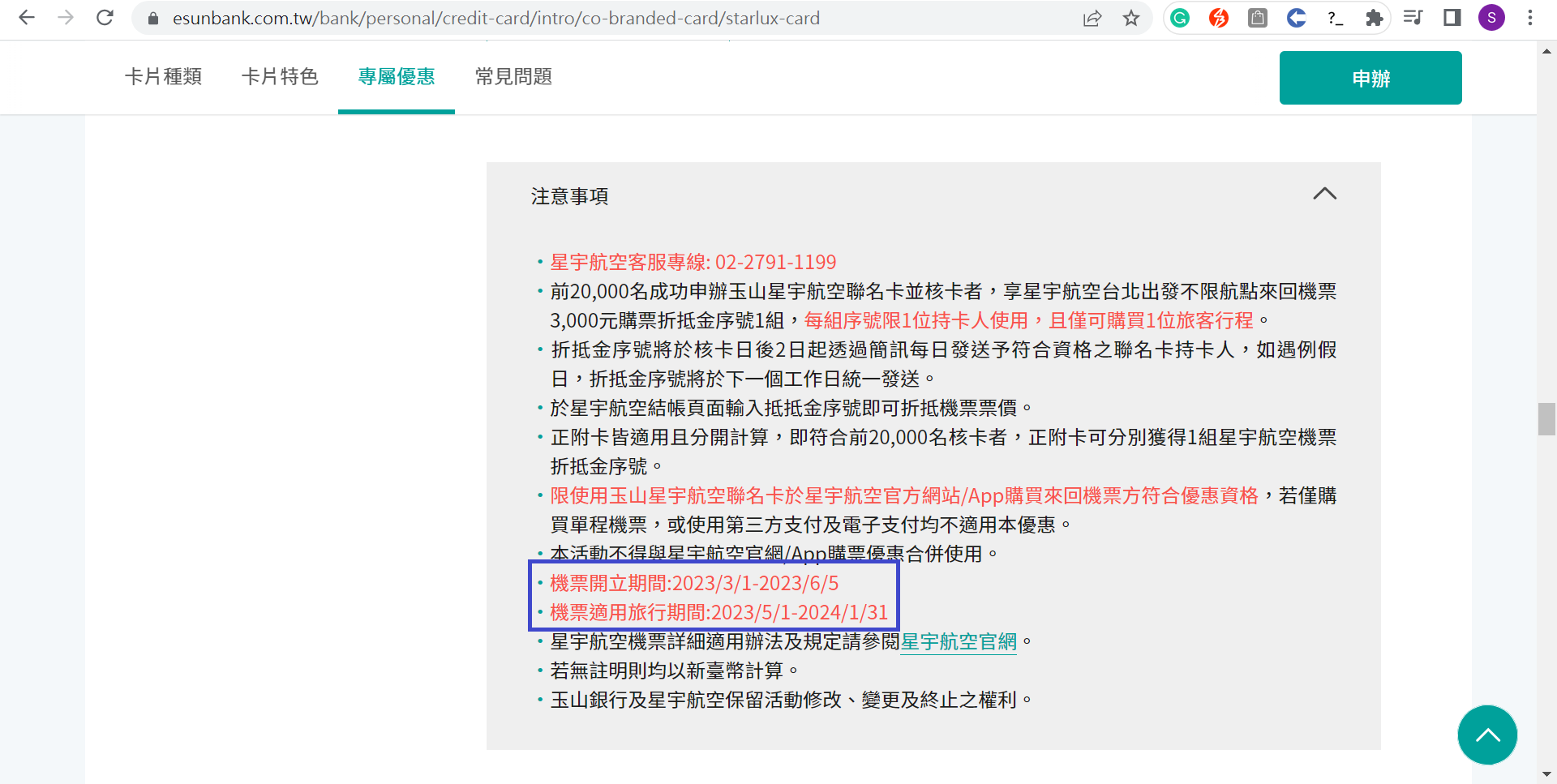Bookmark this page with star
The width and height of the screenshot is (1557, 784).
click(x=1131, y=18)
